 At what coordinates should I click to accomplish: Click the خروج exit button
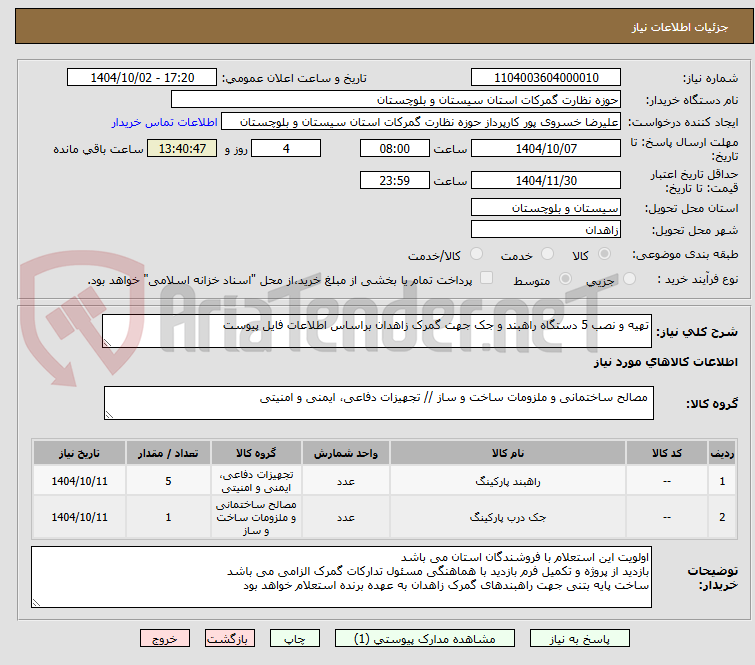pyautogui.click(x=165, y=639)
